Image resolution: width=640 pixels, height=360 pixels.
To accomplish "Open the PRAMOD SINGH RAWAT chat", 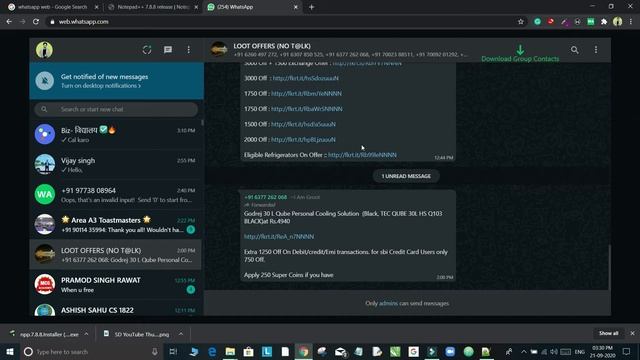I will [x=116, y=284].
